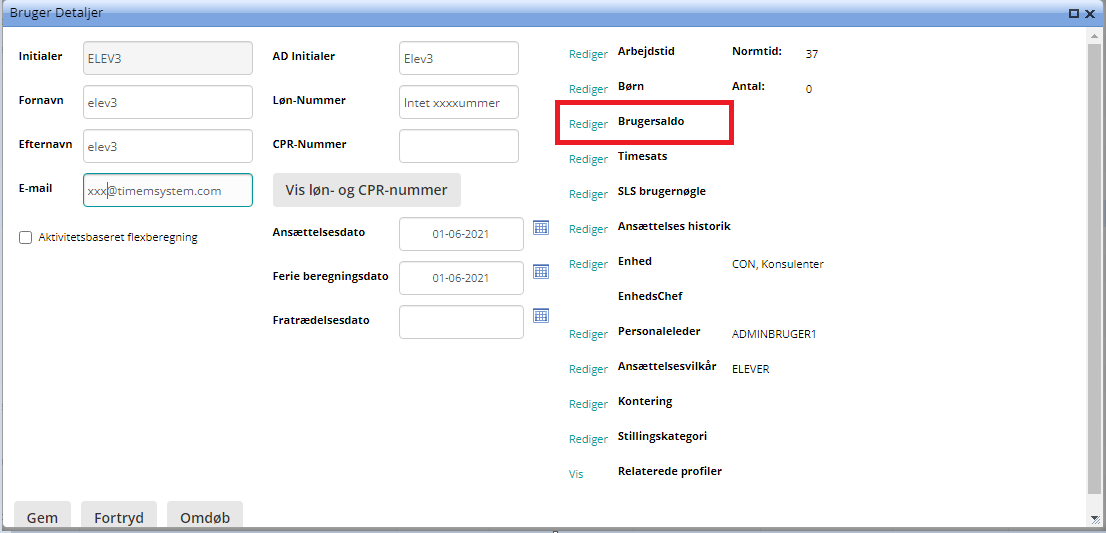This screenshot has height=533, width=1106.
Task: Maximize the Bruger Detaljer dialog
Action: click(x=1074, y=13)
